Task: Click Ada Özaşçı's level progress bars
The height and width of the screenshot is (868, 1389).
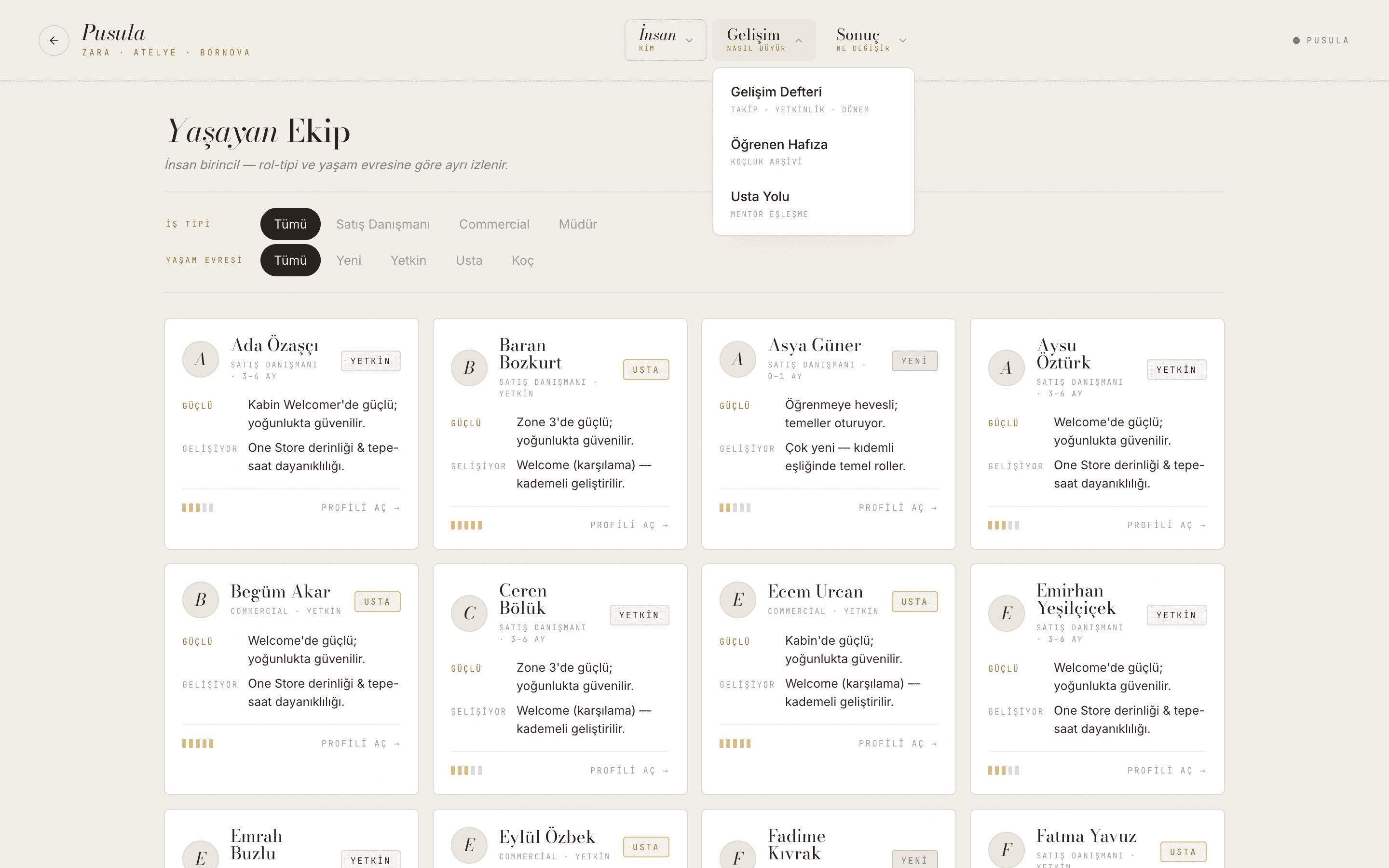Action: [x=198, y=508]
